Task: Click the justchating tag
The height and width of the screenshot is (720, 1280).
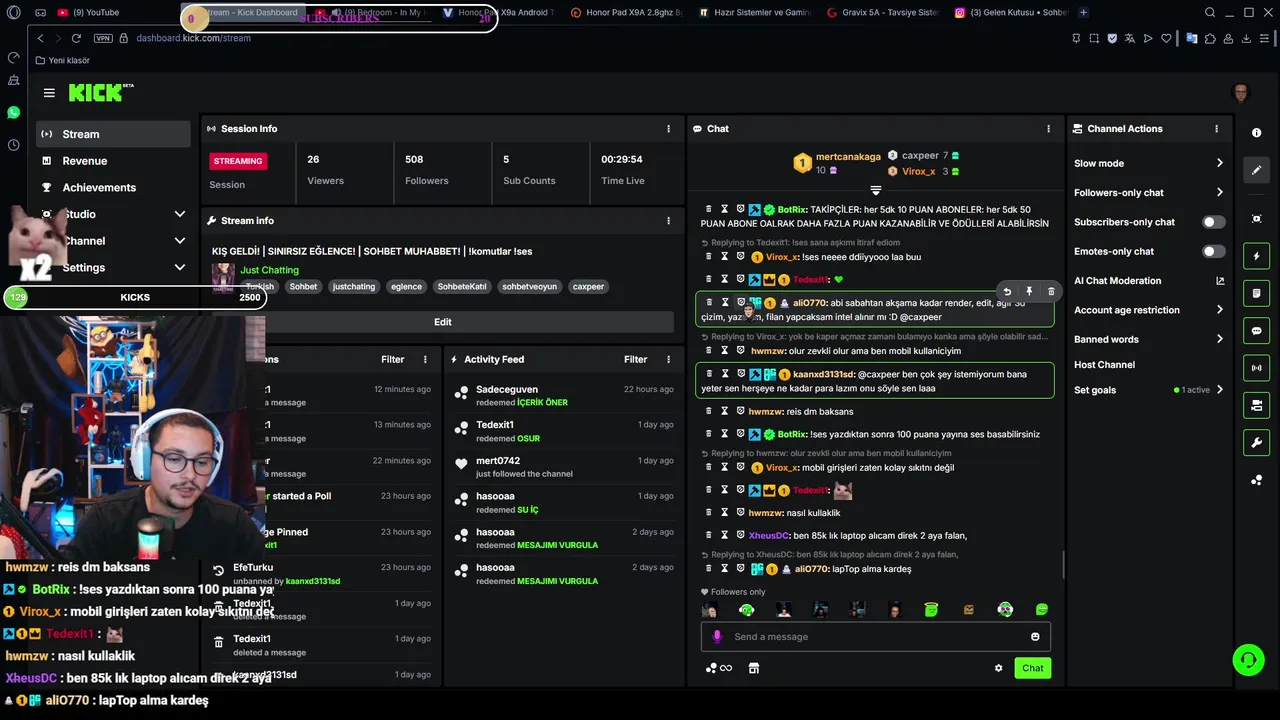Action: (354, 287)
